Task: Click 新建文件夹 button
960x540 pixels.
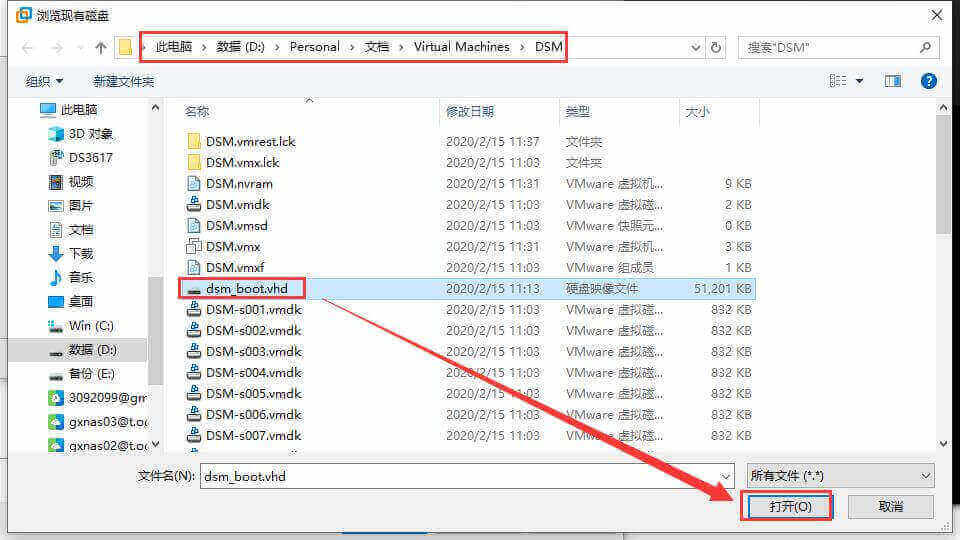Action: [x=124, y=81]
